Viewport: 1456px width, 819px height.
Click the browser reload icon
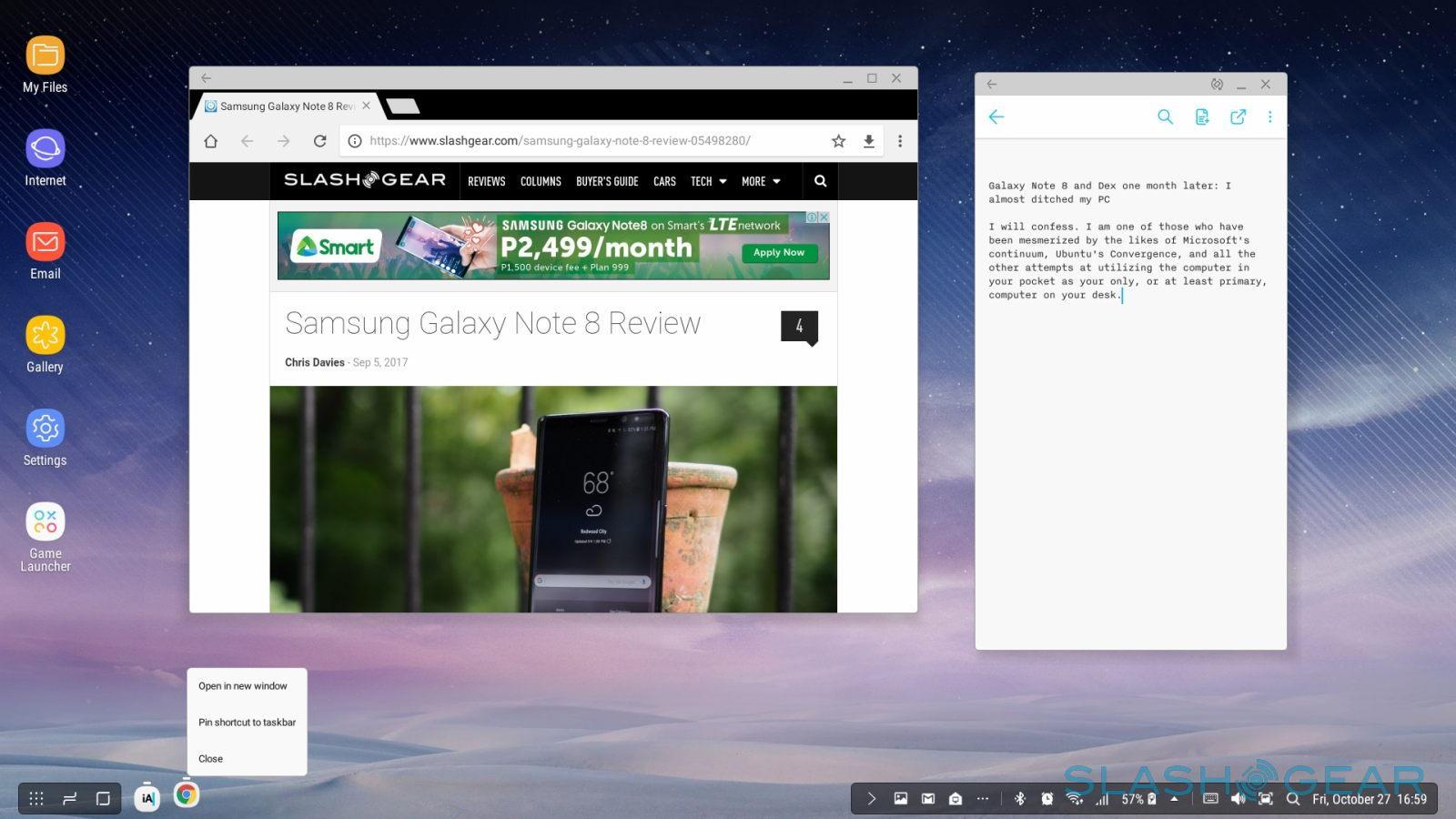[x=319, y=141]
